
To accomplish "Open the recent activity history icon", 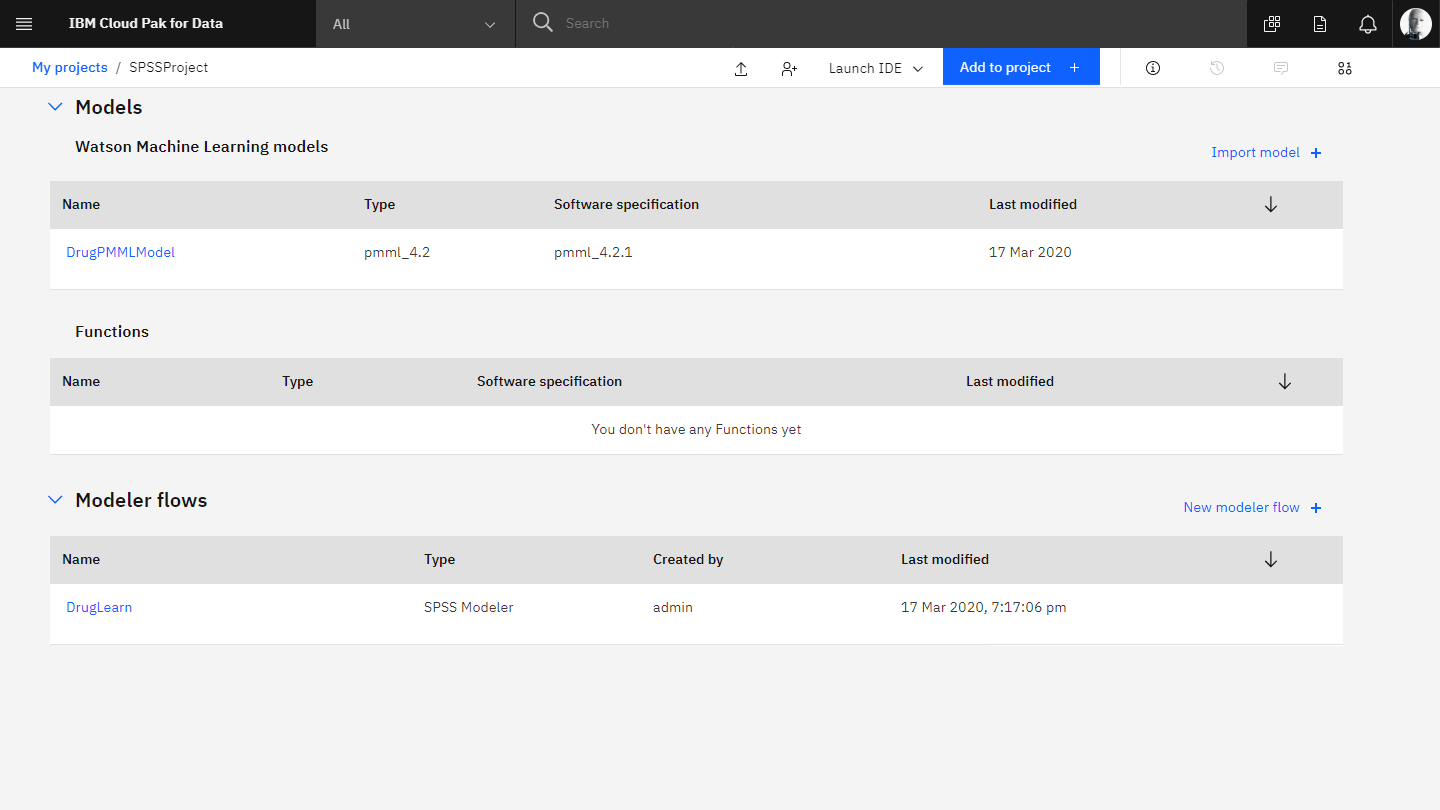I will (1216, 68).
